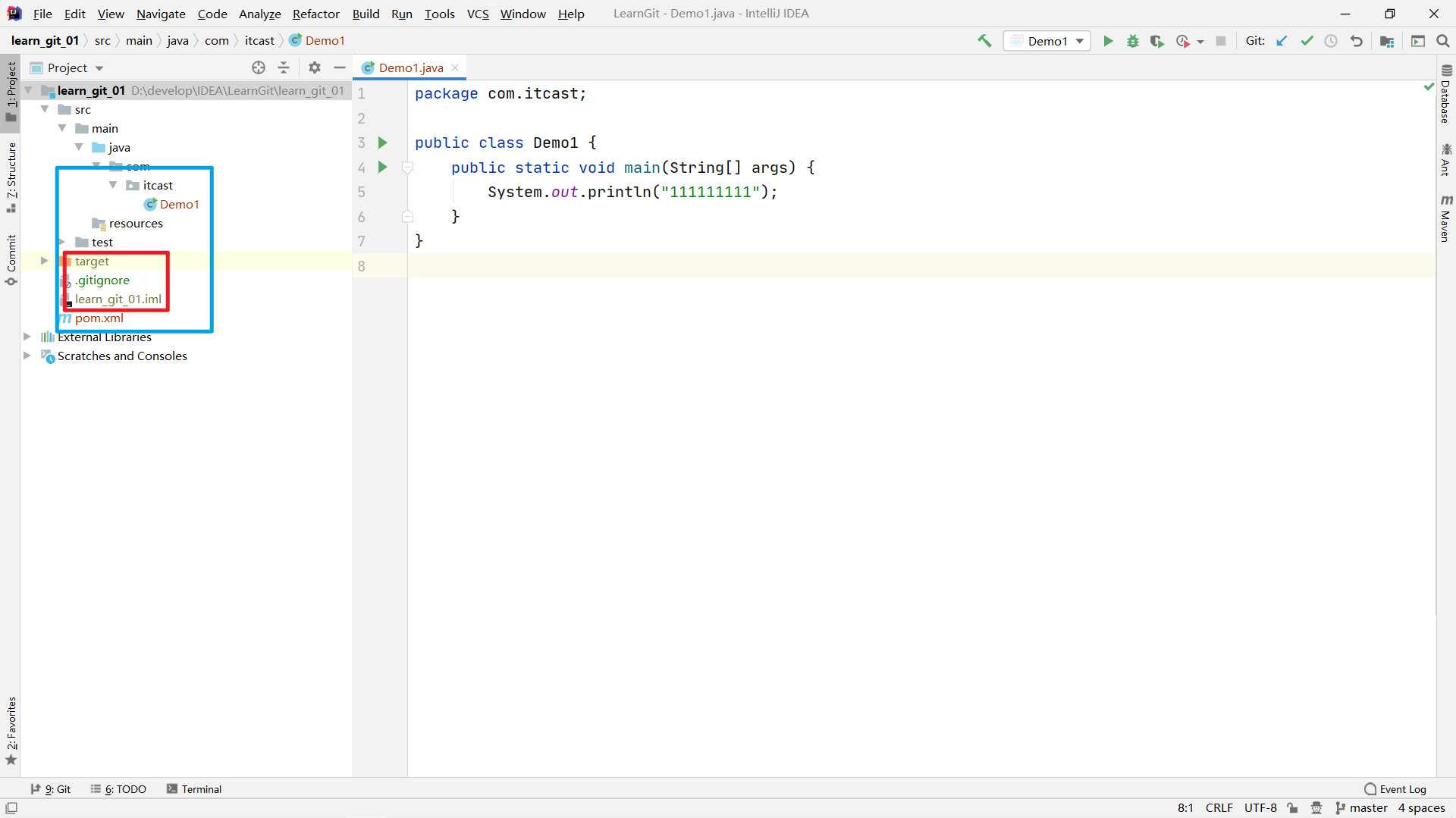Open the Terminal tool window

[x=194, y=789]
